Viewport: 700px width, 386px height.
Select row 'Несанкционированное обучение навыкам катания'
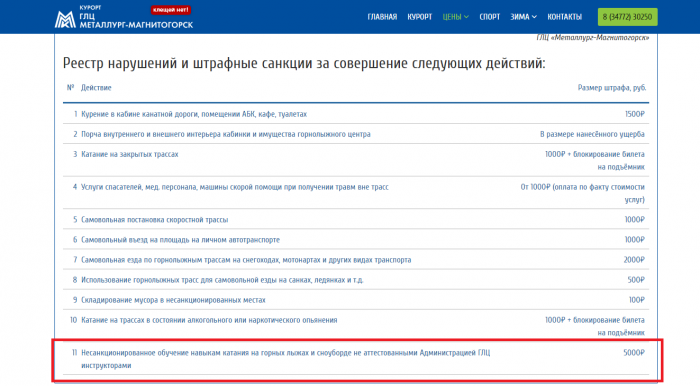click(356, 359)
